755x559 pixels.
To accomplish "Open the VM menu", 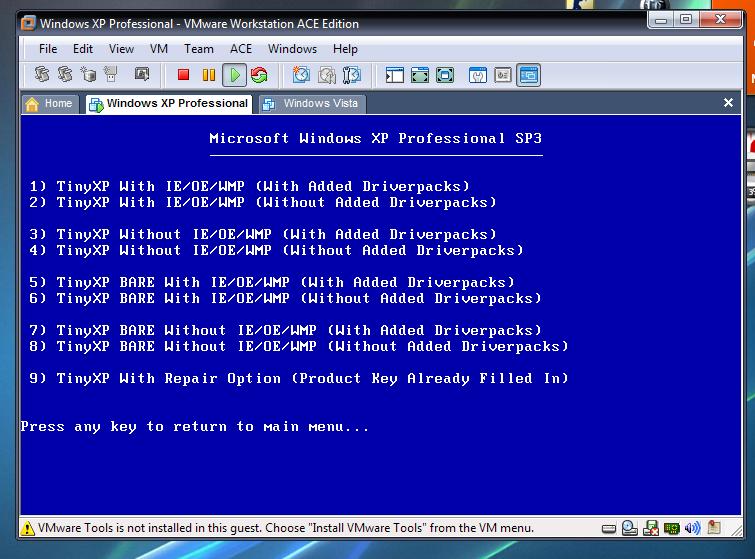I will click(159, 49).
